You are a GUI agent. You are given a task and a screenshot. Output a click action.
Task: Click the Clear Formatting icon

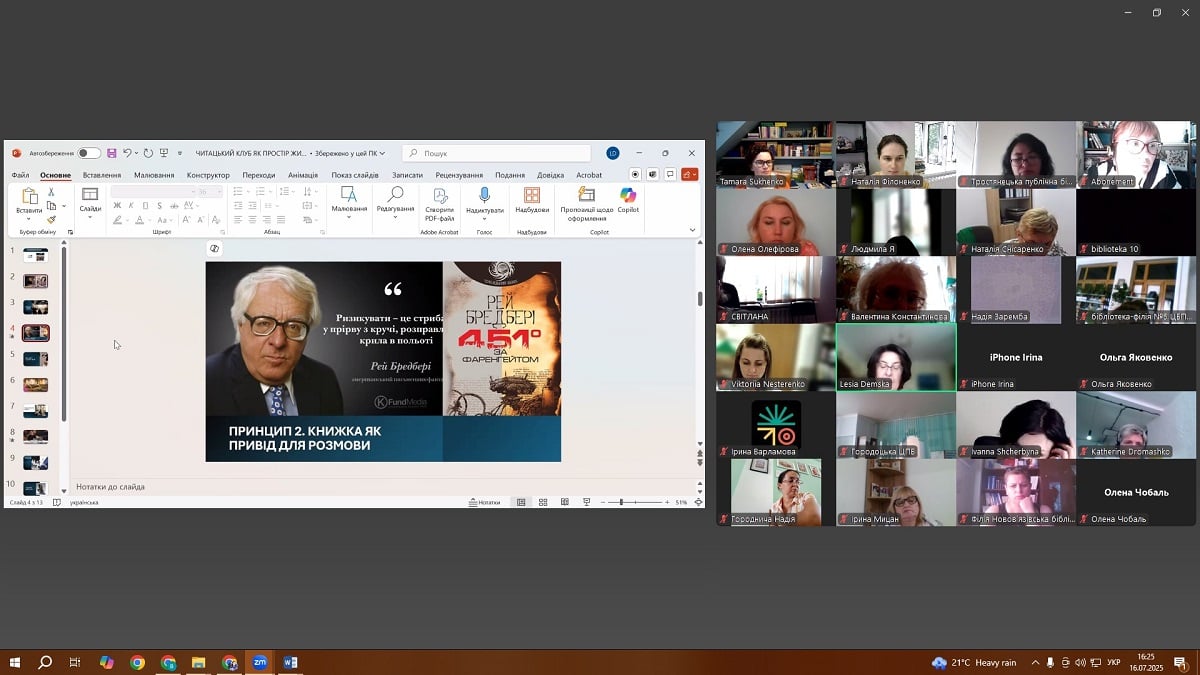point(217,219)
